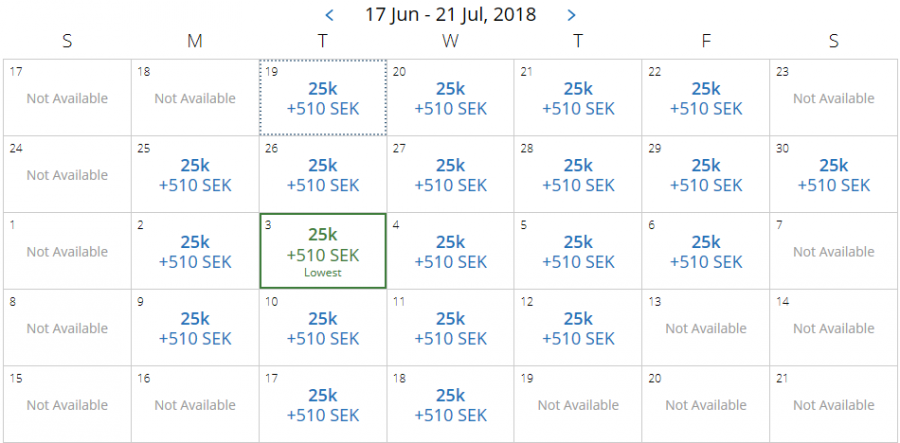Image resolution: width=900 pixels, height=443 pixels.
Task: Pick July 2 Monday fare
Action: click(195, 252)
